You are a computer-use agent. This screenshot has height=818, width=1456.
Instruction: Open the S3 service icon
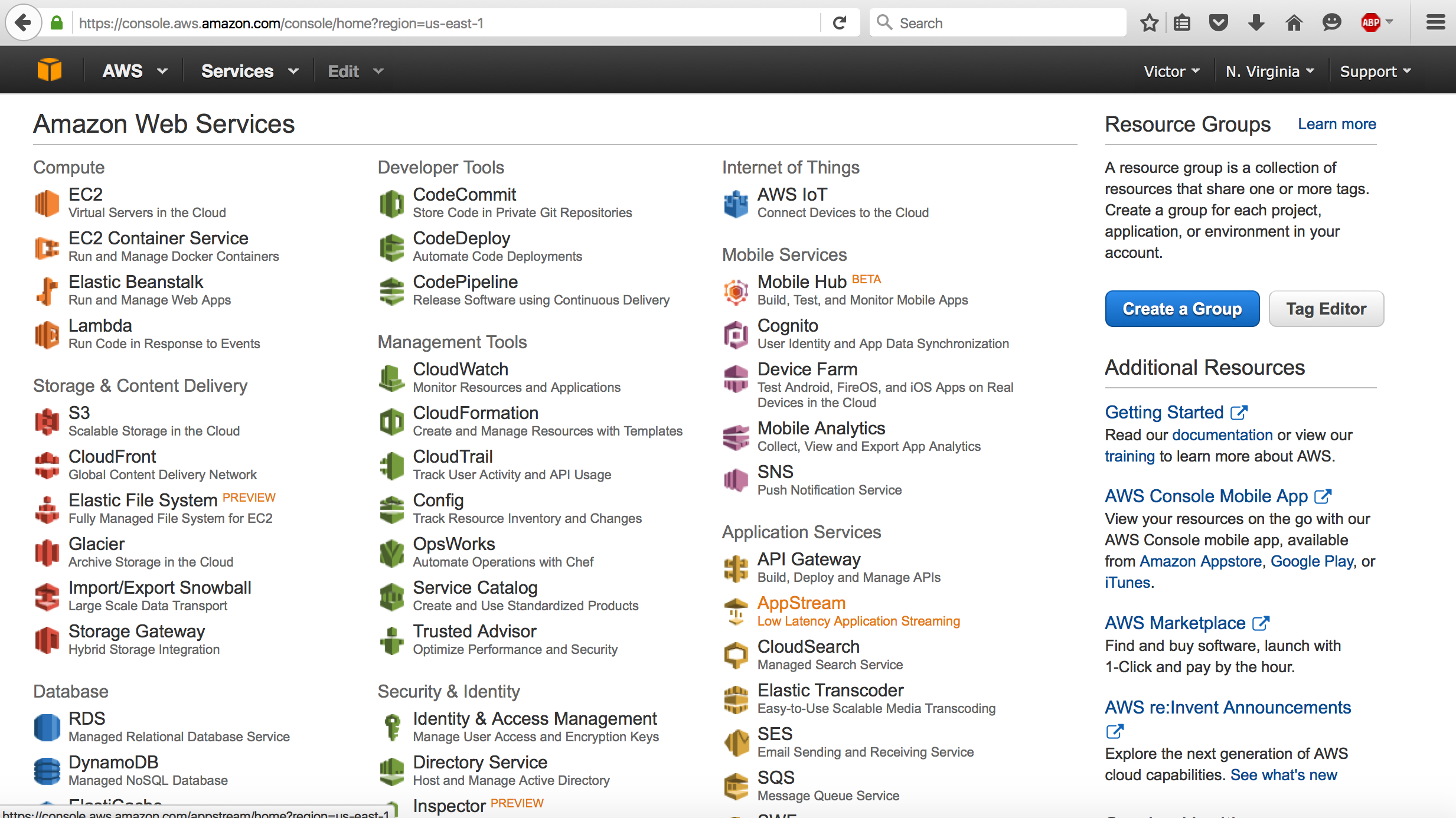(47, 421)
